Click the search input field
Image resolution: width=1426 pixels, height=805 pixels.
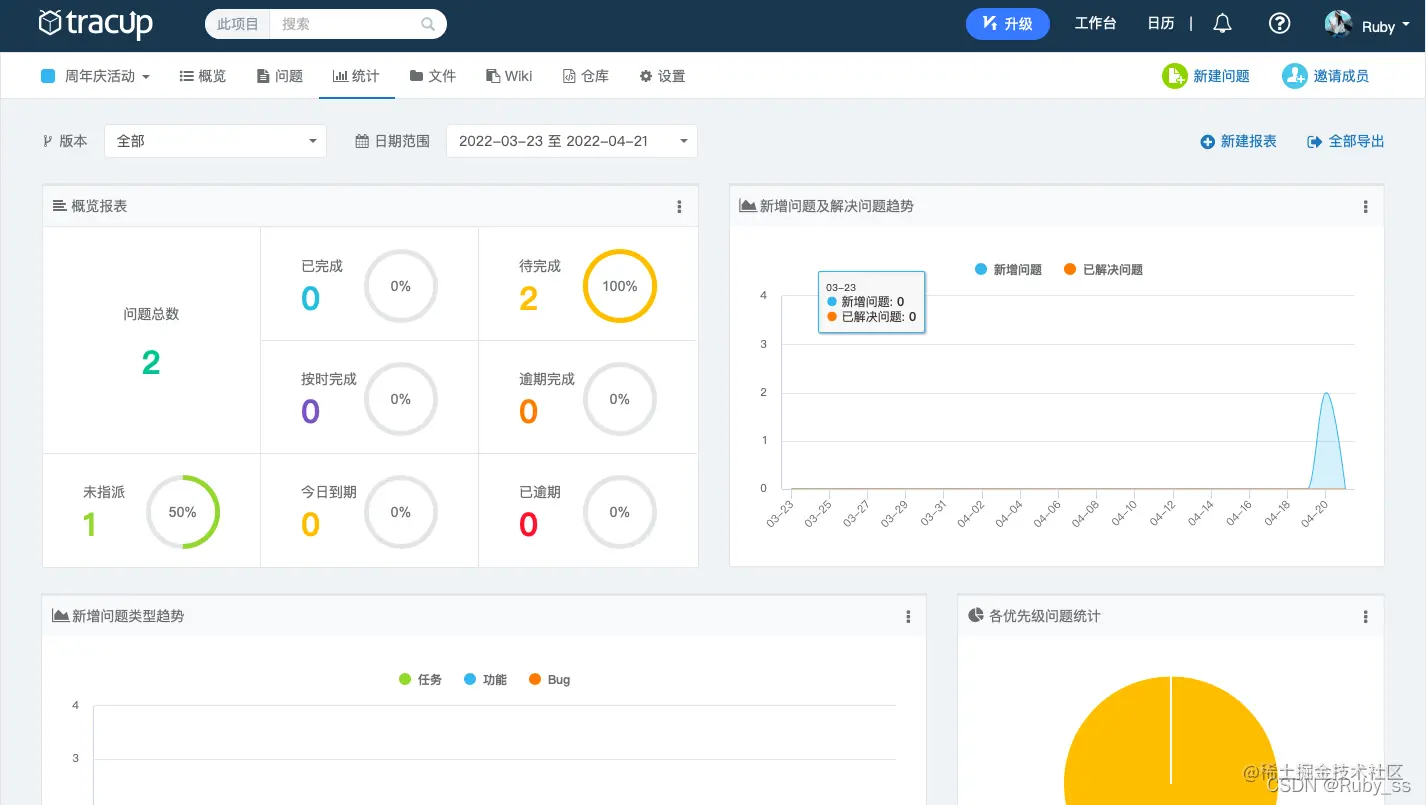(345, 24)
